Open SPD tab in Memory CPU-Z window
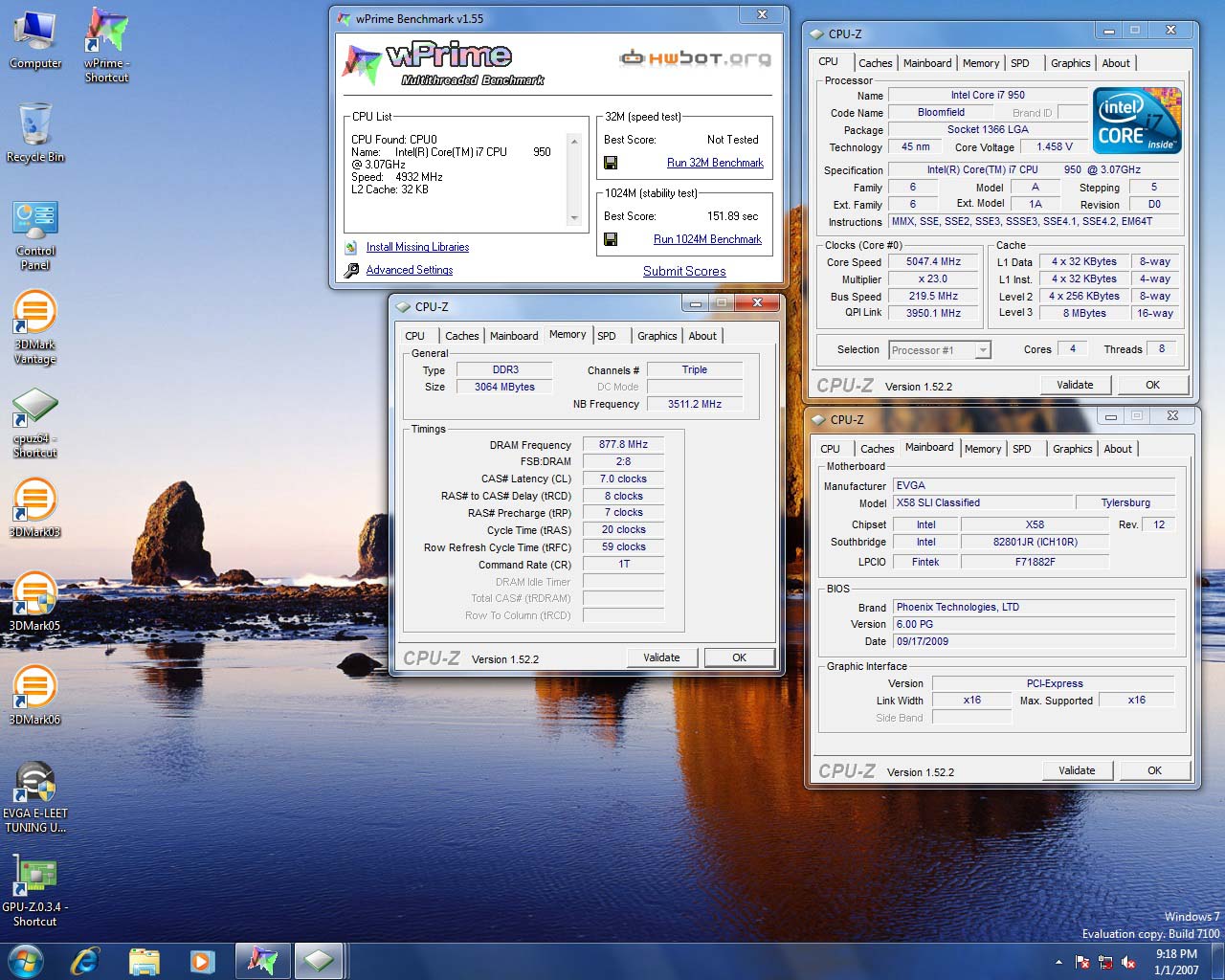This screenshot has height=980, width=1225. [607, 336]
